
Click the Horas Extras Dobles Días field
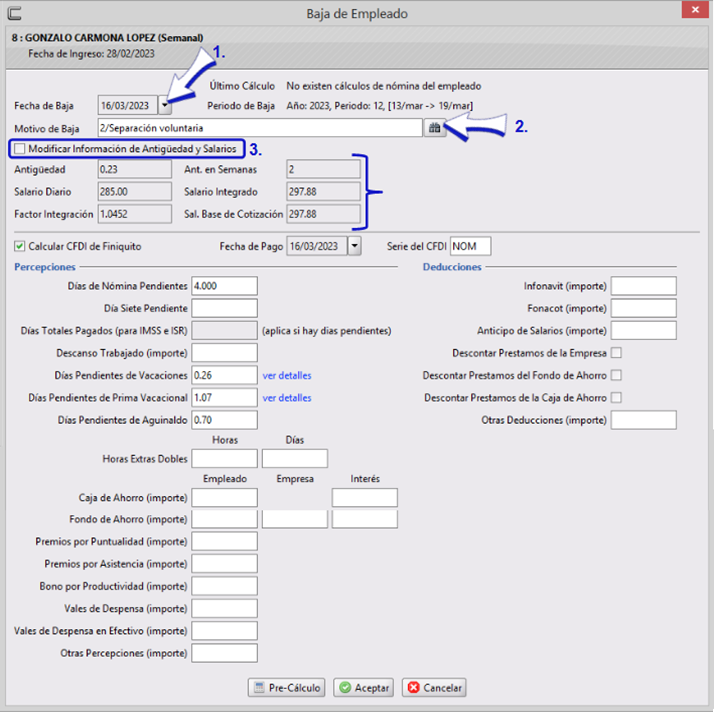point(295,458)
